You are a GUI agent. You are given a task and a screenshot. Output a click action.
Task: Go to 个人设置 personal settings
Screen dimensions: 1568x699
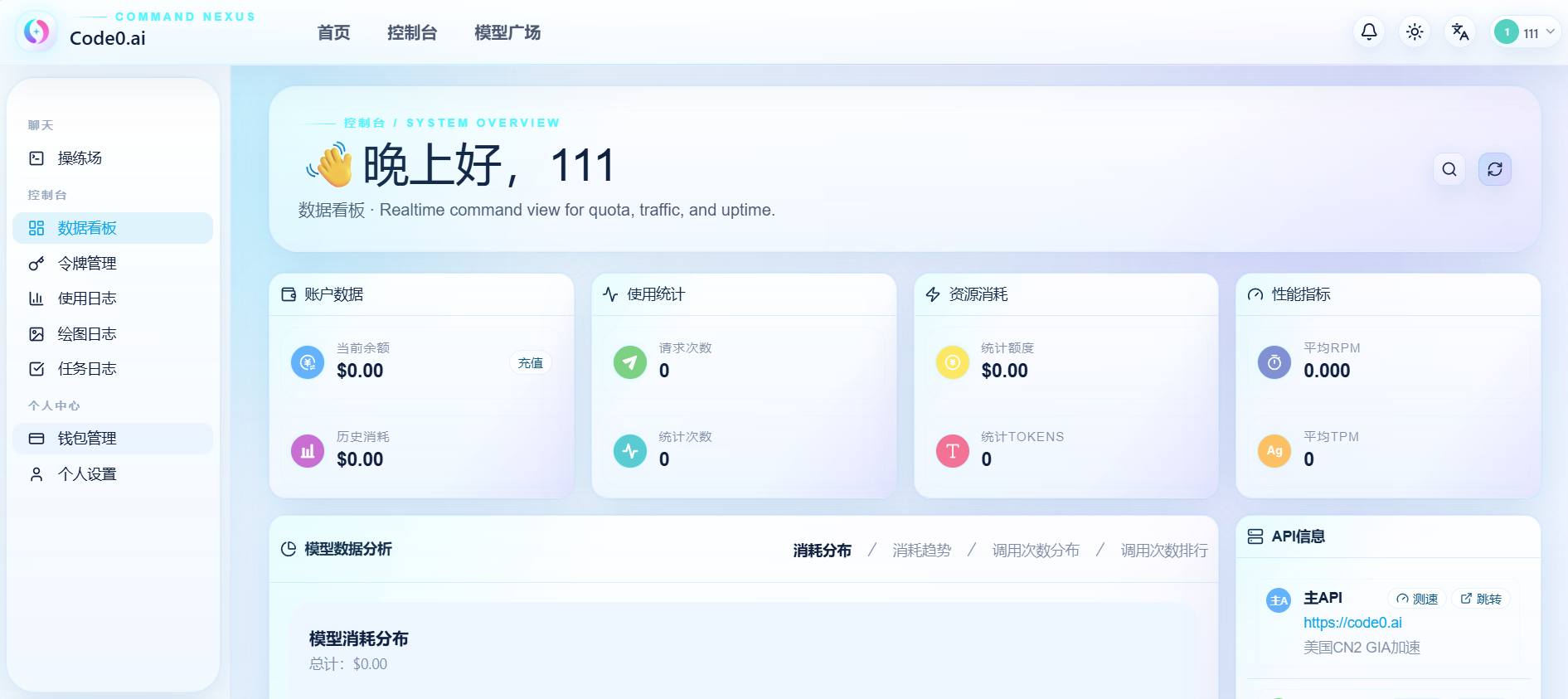coord(86,474)
